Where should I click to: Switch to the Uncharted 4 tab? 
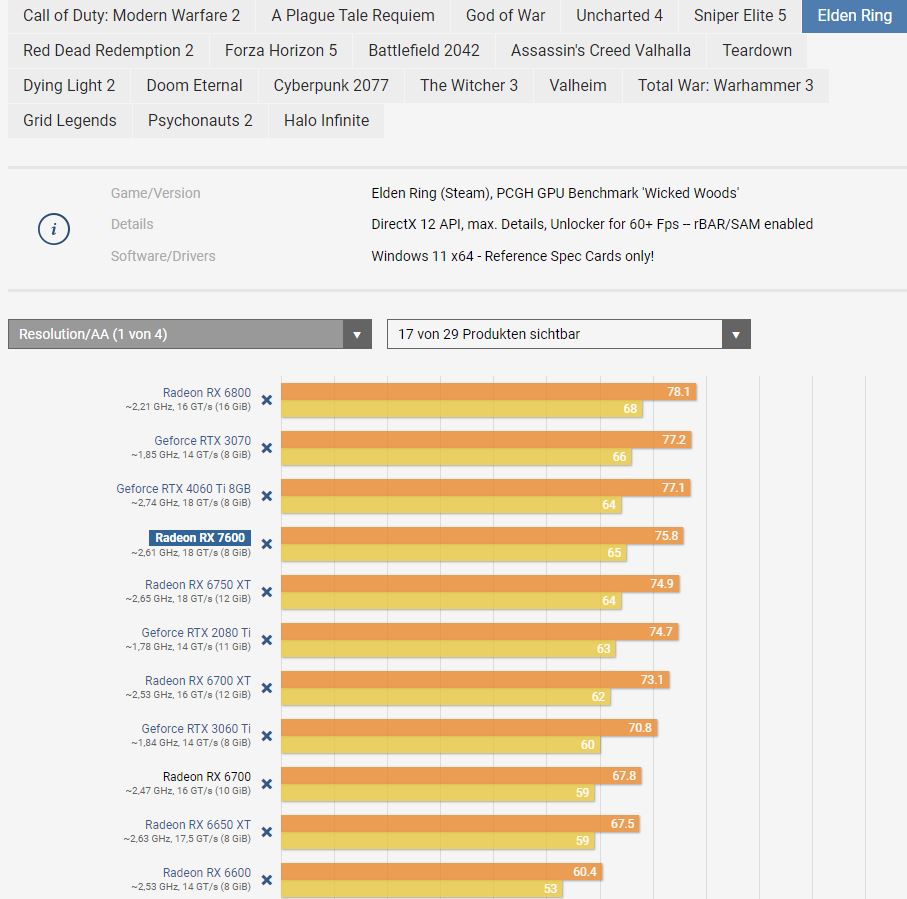pyautogui.click(x=619, y=16)
